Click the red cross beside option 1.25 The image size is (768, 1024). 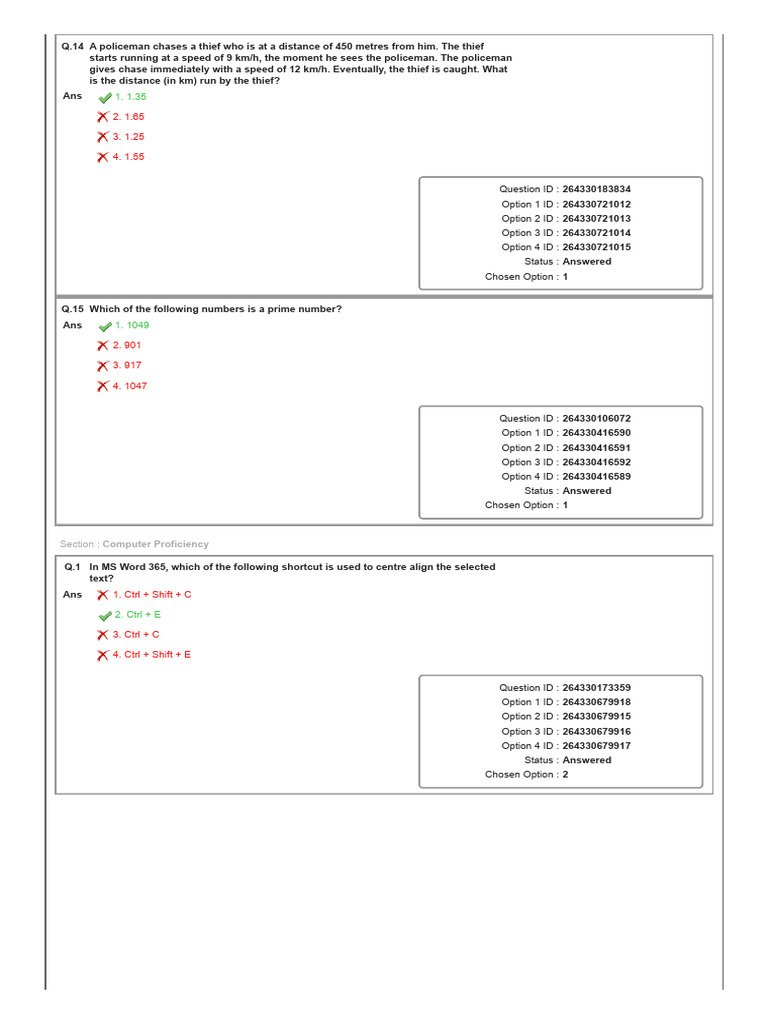pyautogui.click(x=103, y=137)
